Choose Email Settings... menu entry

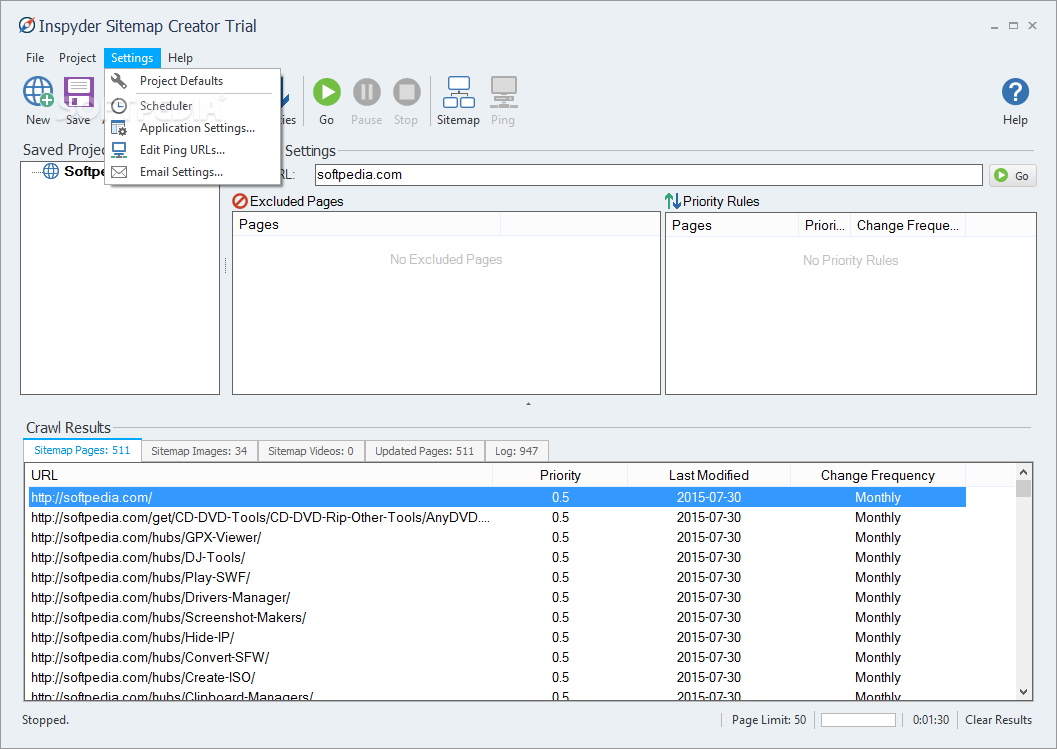pyautogui.click(x=193, y=172)
